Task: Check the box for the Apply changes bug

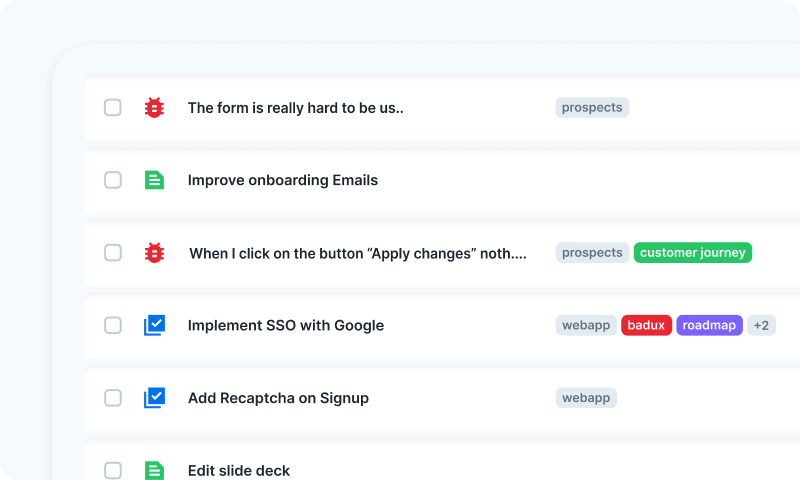Action: tap(113, 253)
